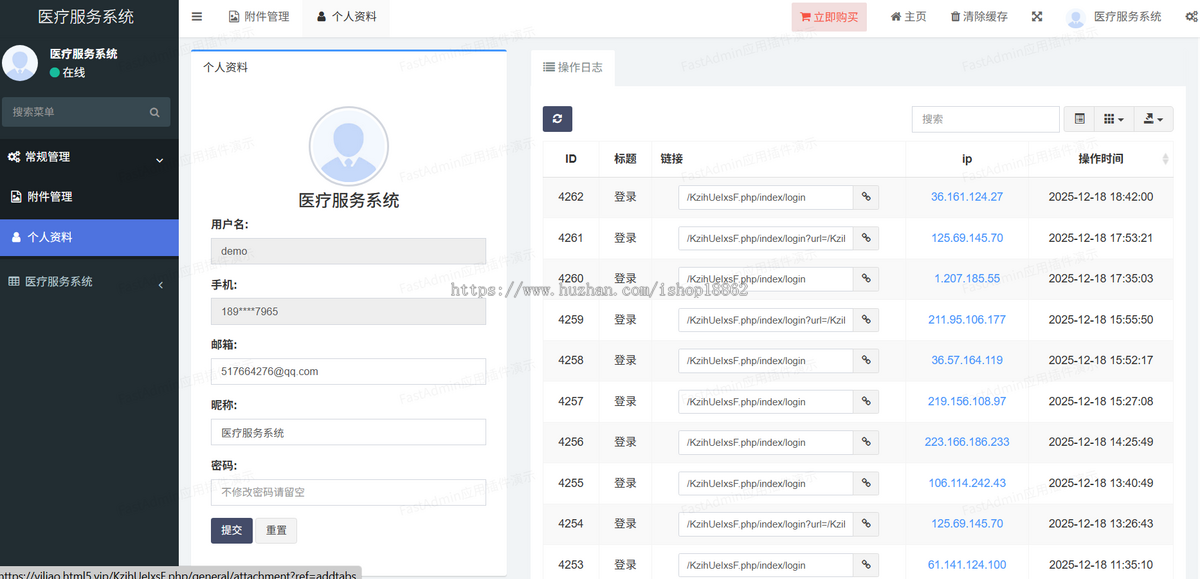Click the magnifier icon in the menu search box

pos(155,111)
